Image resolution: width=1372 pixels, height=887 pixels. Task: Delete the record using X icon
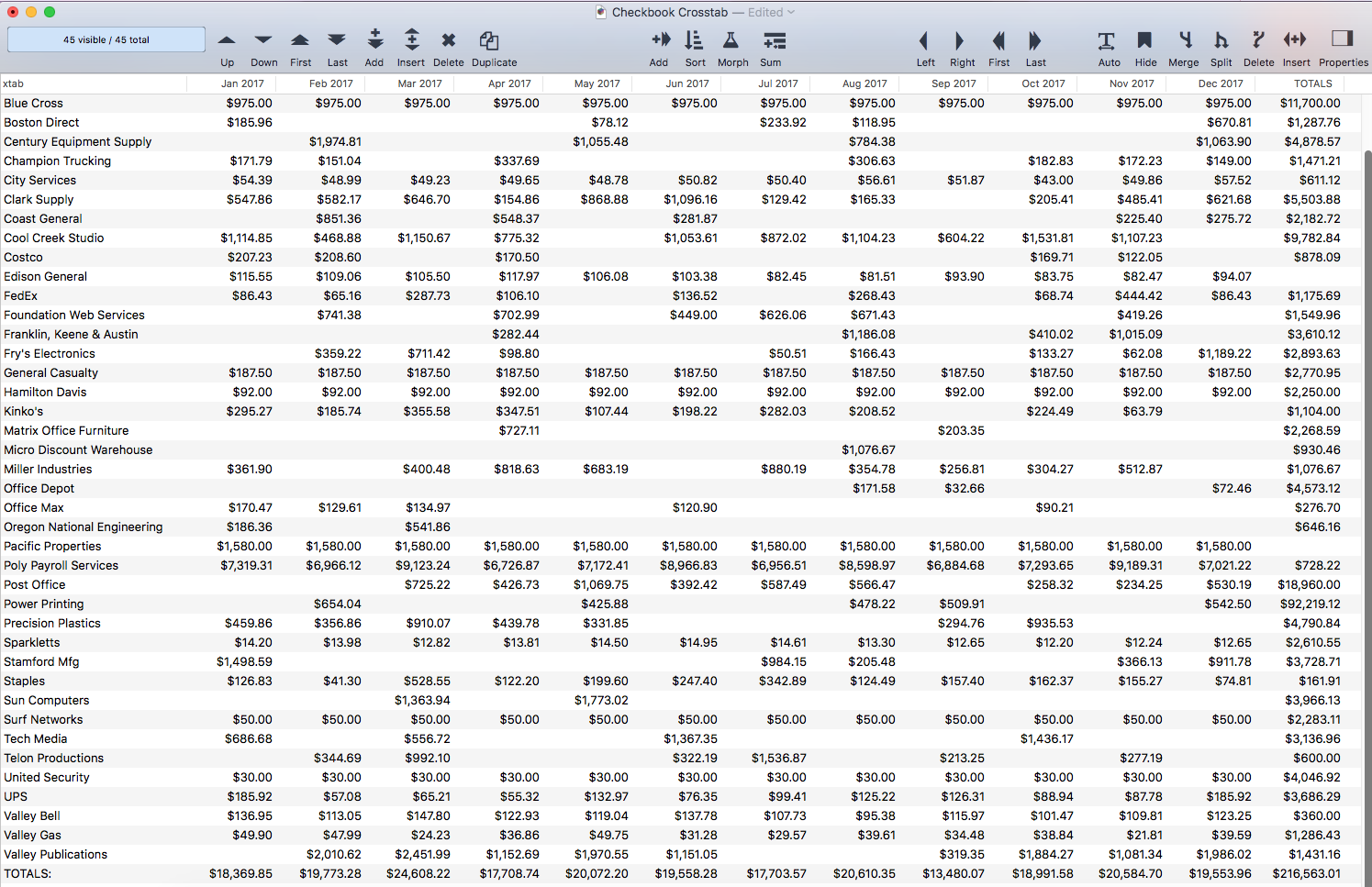coord(448,40)
